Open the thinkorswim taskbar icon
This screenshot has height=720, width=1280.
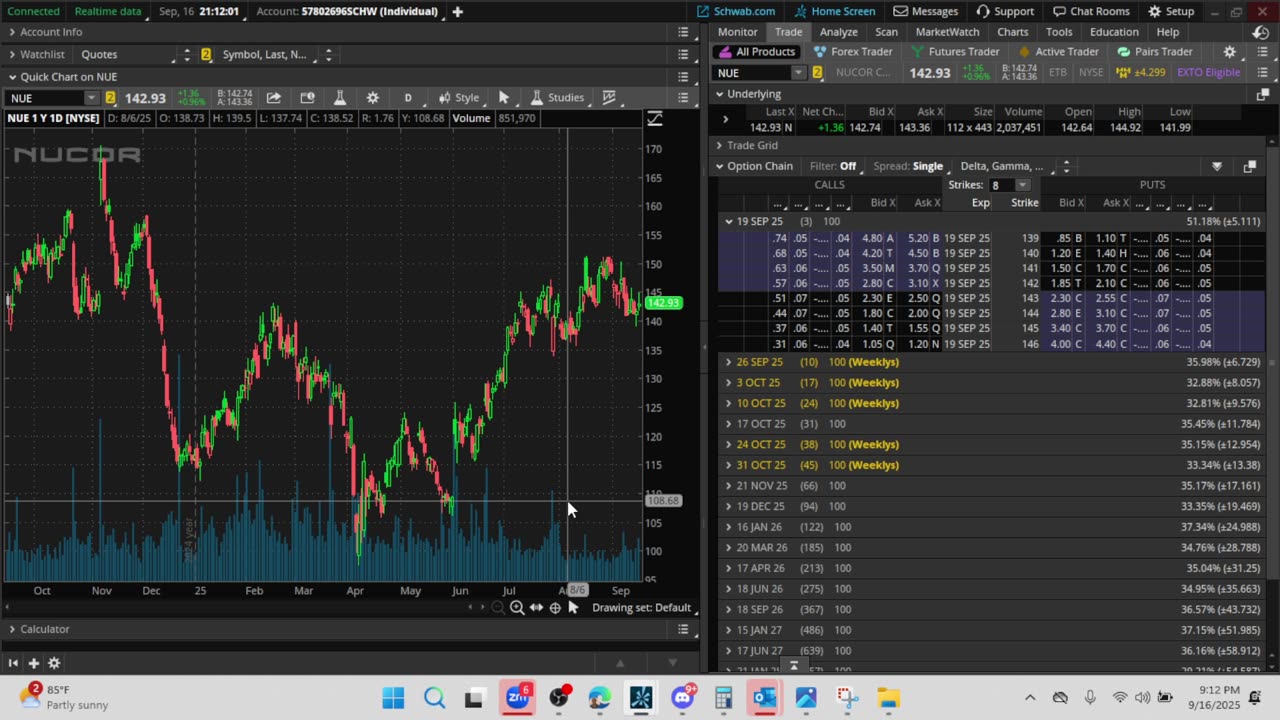tap(641, 697)
